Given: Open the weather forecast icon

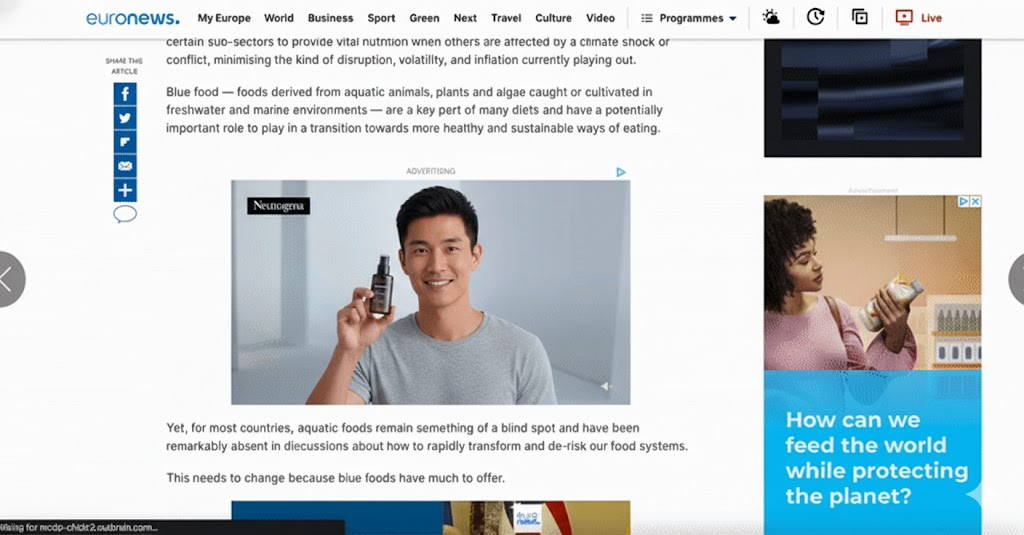Looking at the screenshot, I should click(x=771, y=18).
